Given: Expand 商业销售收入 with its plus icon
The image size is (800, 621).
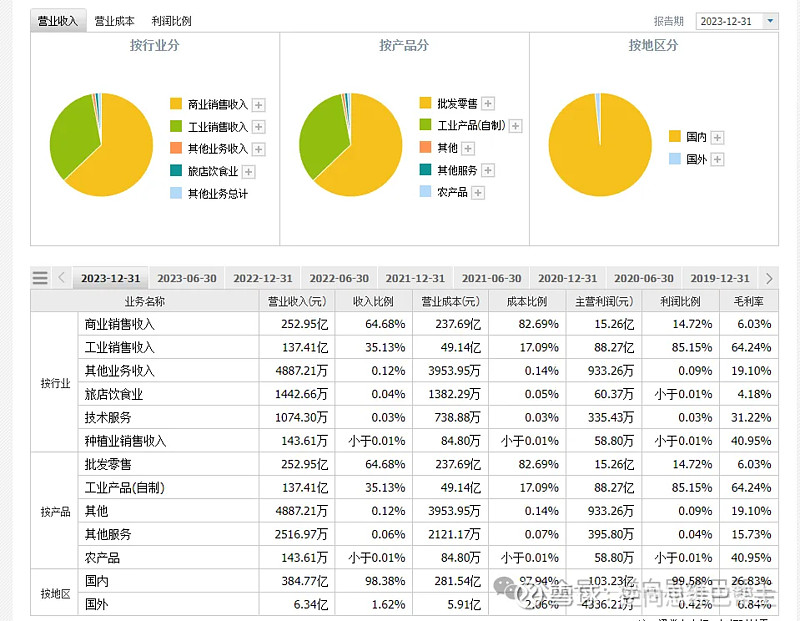Looking at the screenshot, I should tap(257, 104).
